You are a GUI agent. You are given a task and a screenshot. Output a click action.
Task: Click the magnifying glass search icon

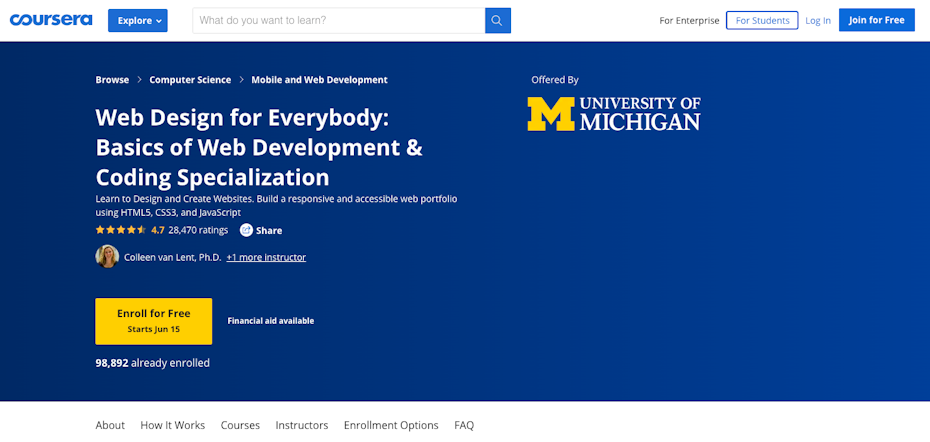[497, 20]
